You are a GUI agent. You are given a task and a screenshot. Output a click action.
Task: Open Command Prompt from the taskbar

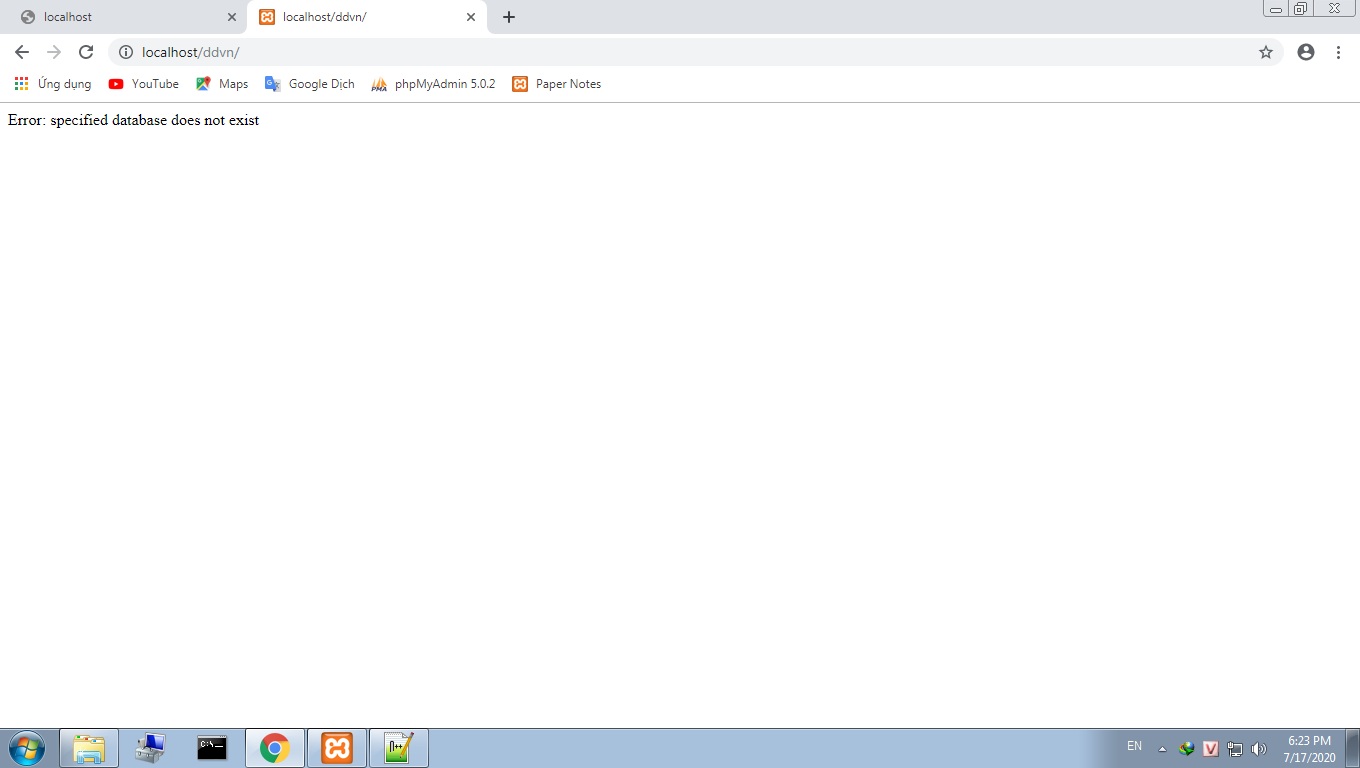tap(212, 748)
